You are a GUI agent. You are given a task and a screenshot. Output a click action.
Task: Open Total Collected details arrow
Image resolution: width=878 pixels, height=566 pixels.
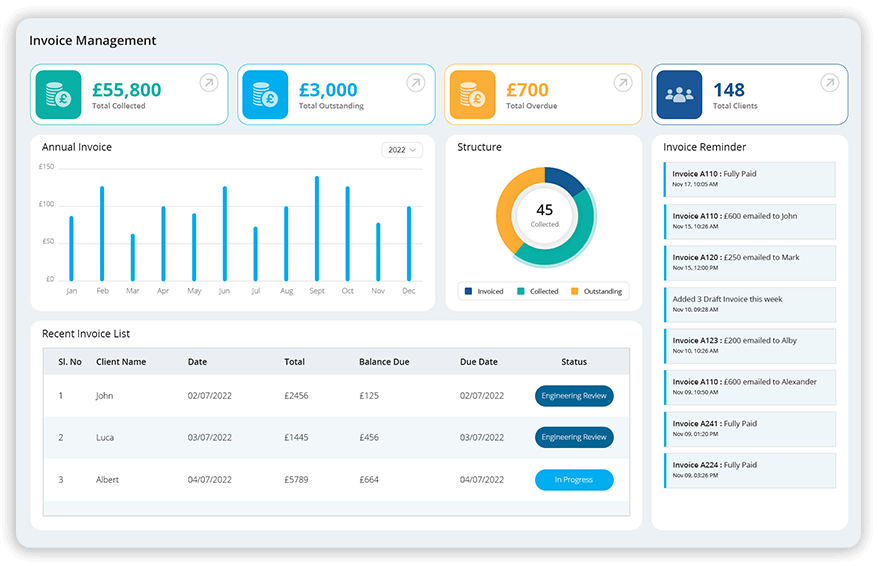point(208,83)
